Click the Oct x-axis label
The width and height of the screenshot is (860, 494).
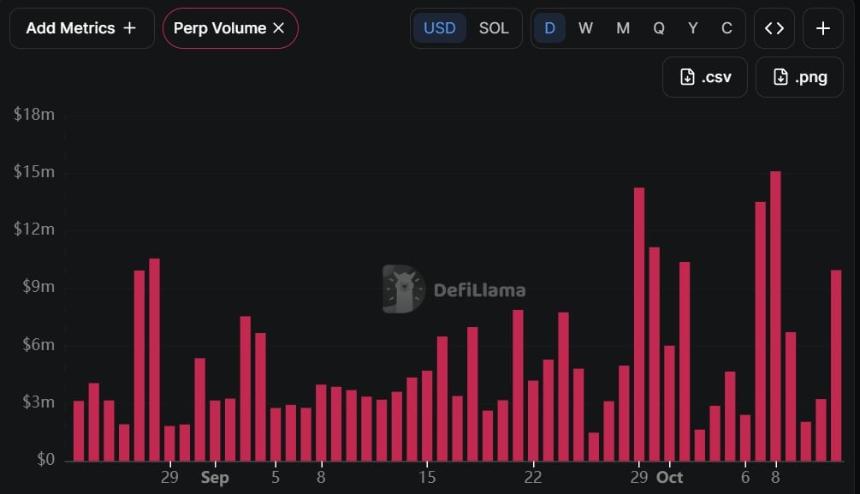[670, 478]
